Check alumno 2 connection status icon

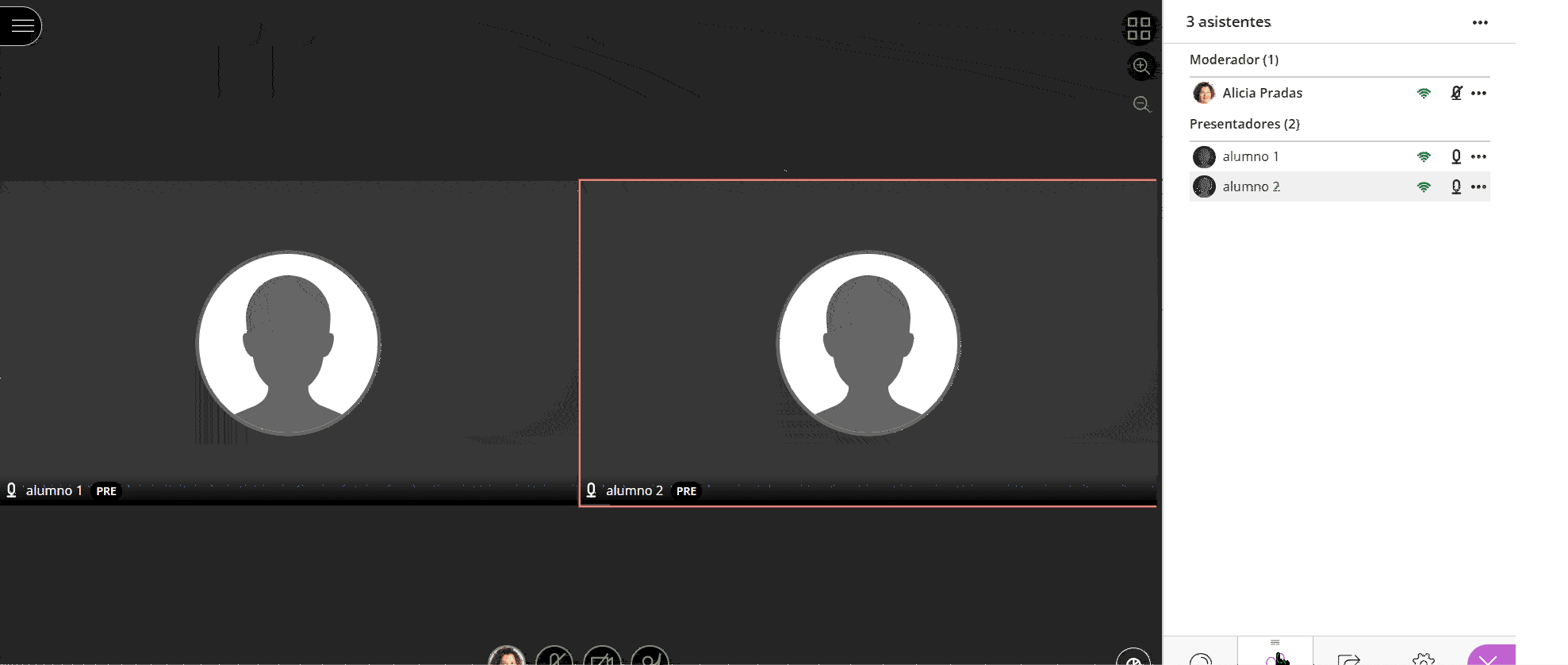[1424, 186]
